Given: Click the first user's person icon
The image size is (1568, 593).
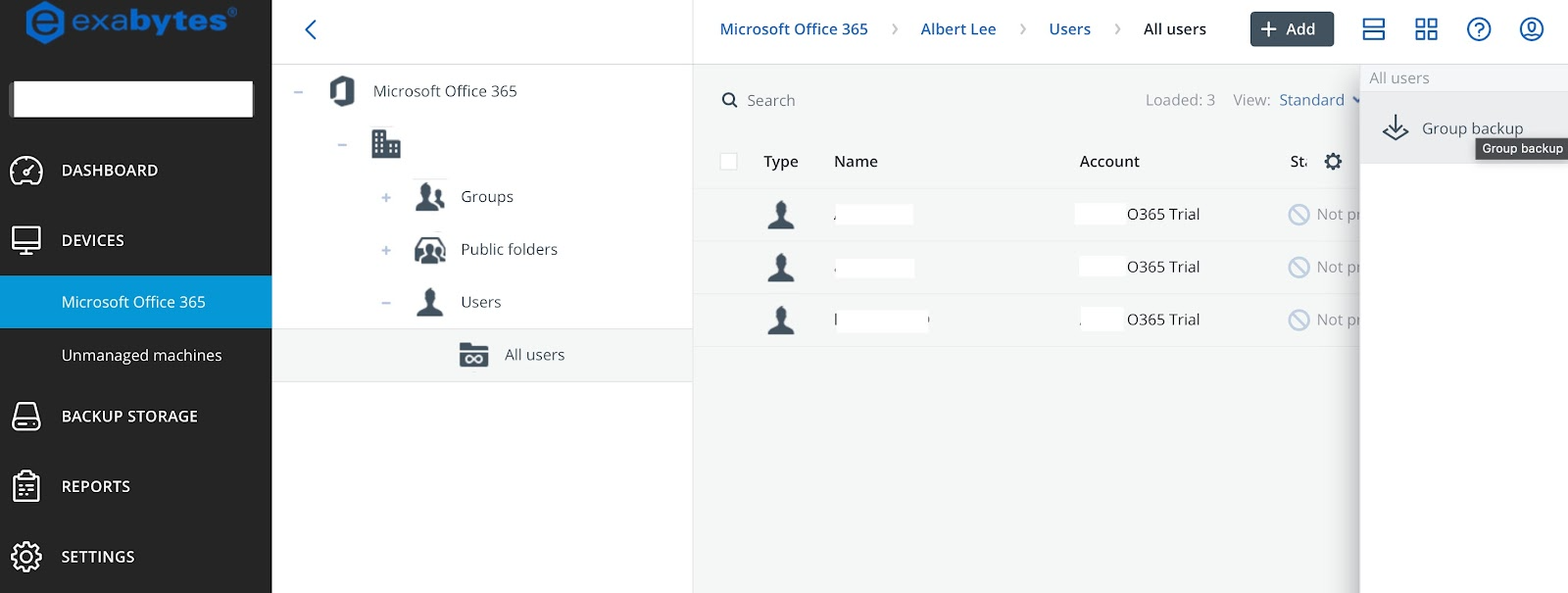Looking at the screenshot, I should 781,215.
